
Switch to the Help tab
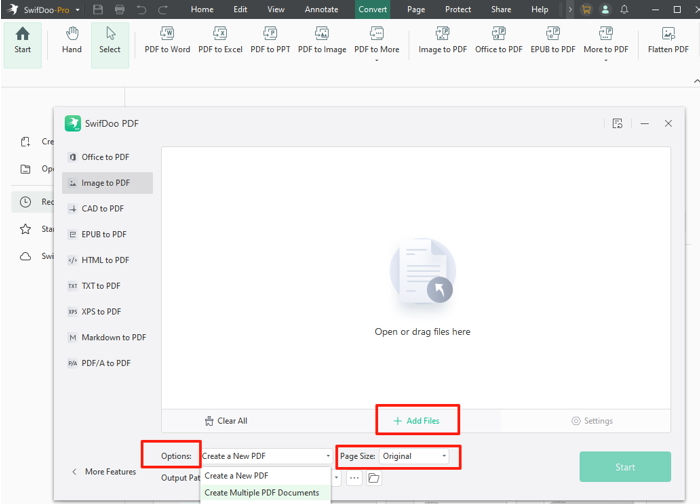coord(539,9)
